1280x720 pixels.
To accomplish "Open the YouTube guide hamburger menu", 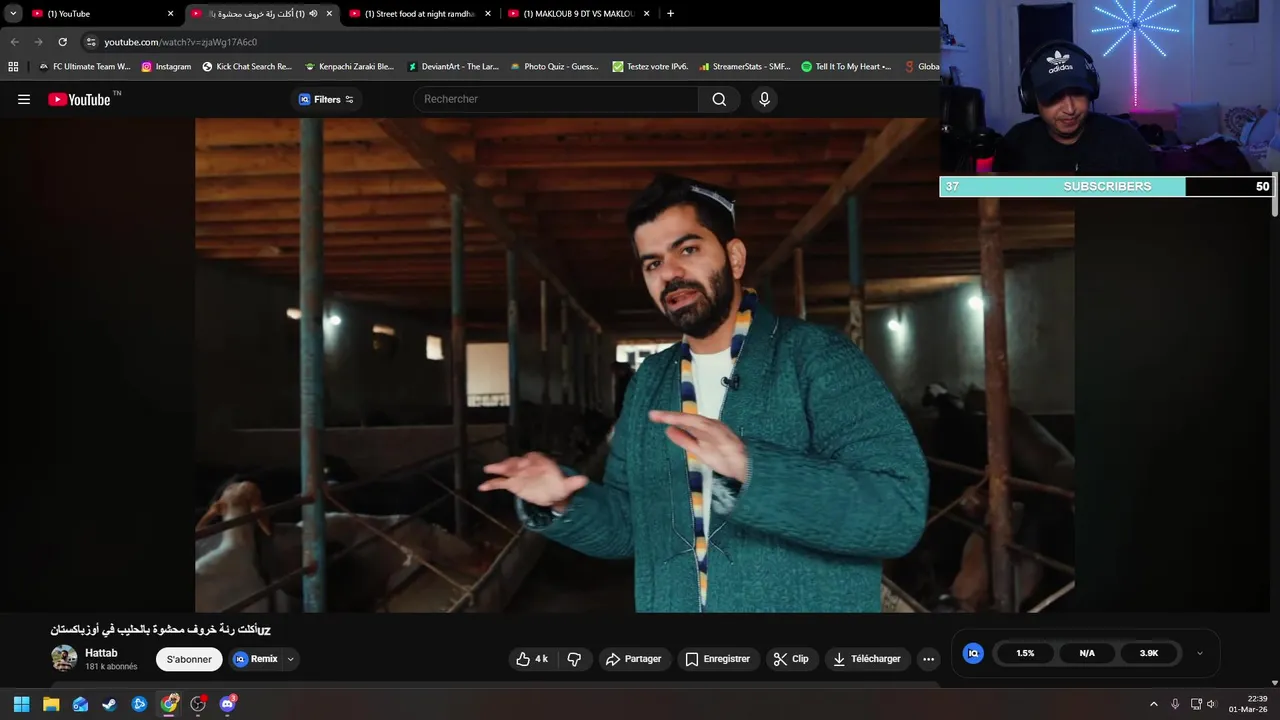I will pos(24,99).
